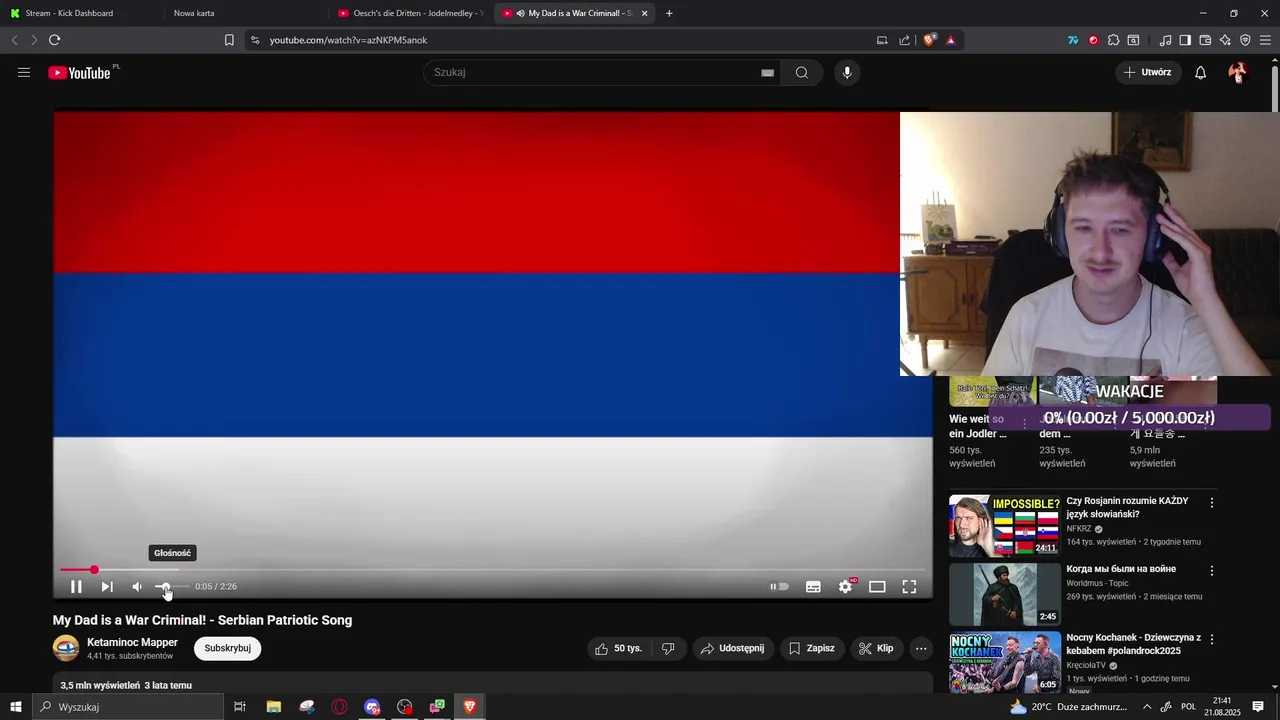Seek on the red video progress bar
The image size is (1280, 720).
click(492, 570)
